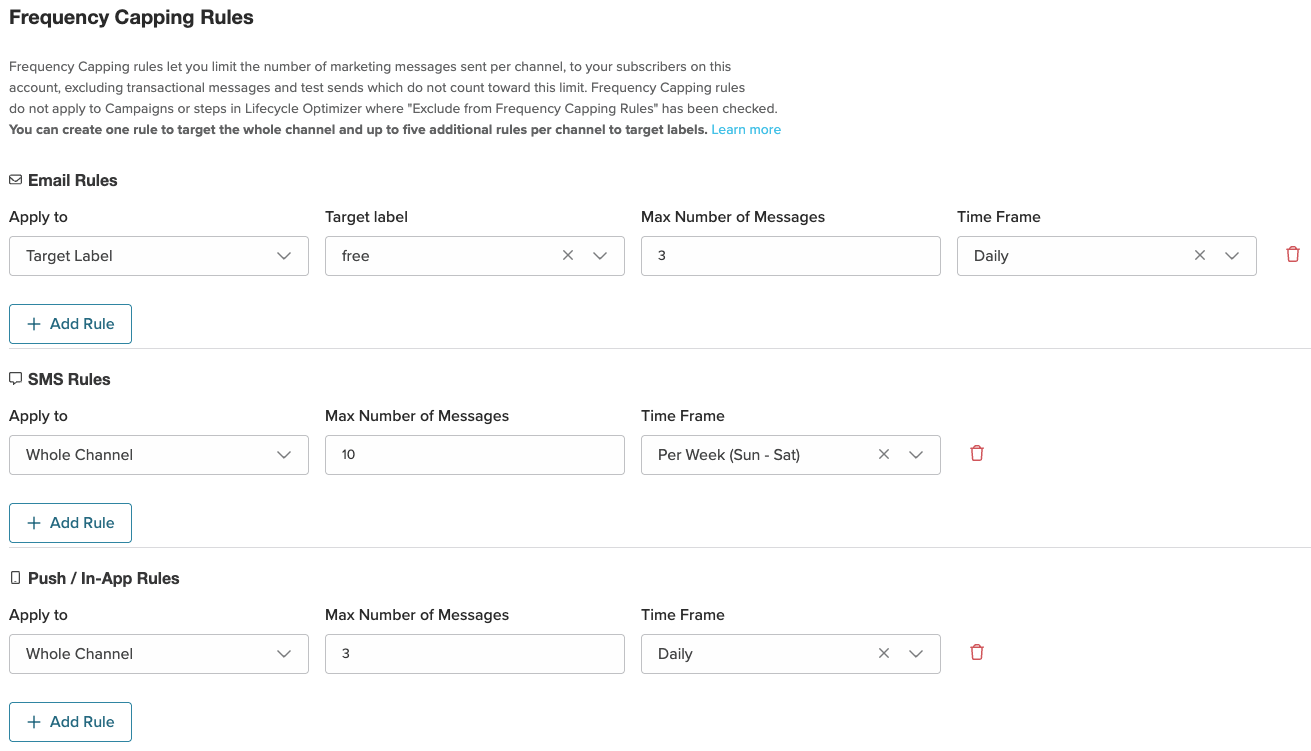Image resolution: width=1311 pixels, height=751 pixels.
Task: Clear the Per Week (Sun - Sat) selection
Action: click(884, 455)
